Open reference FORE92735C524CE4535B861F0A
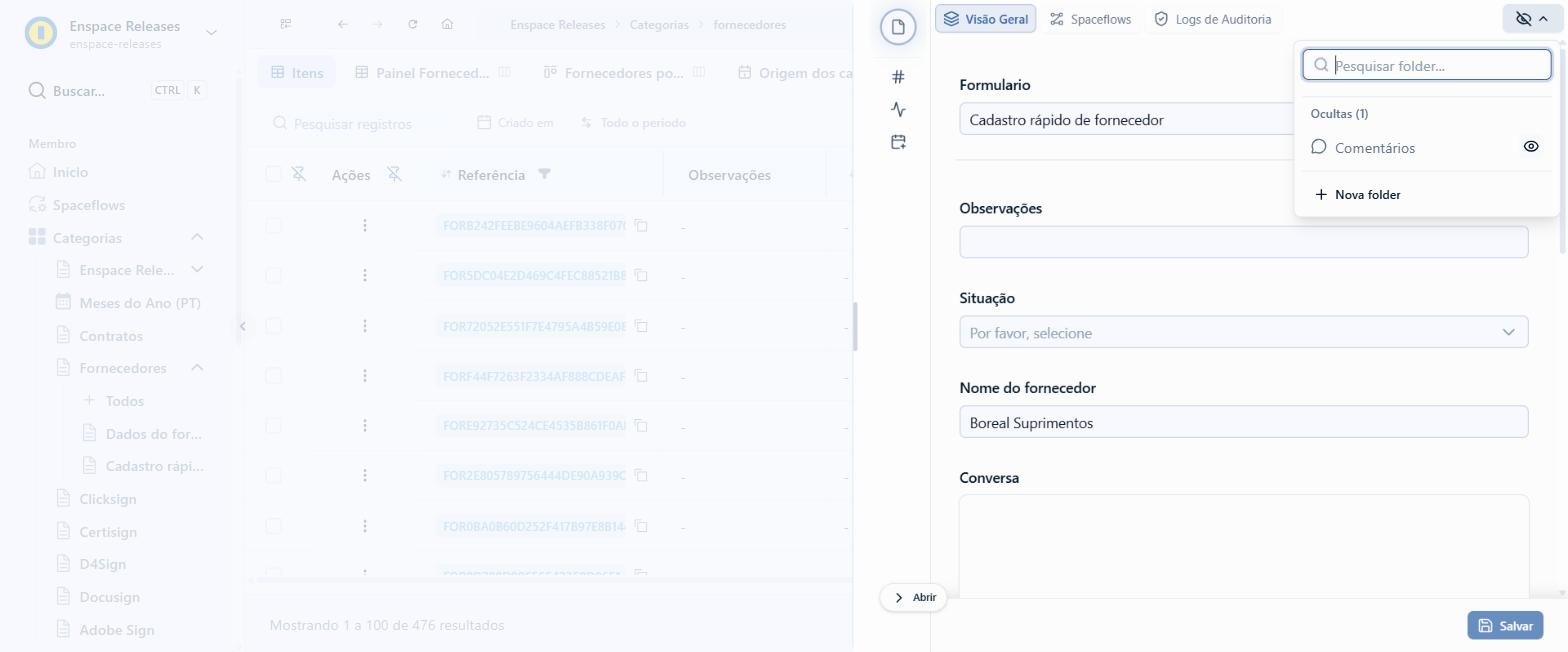 tap(534, 426)
